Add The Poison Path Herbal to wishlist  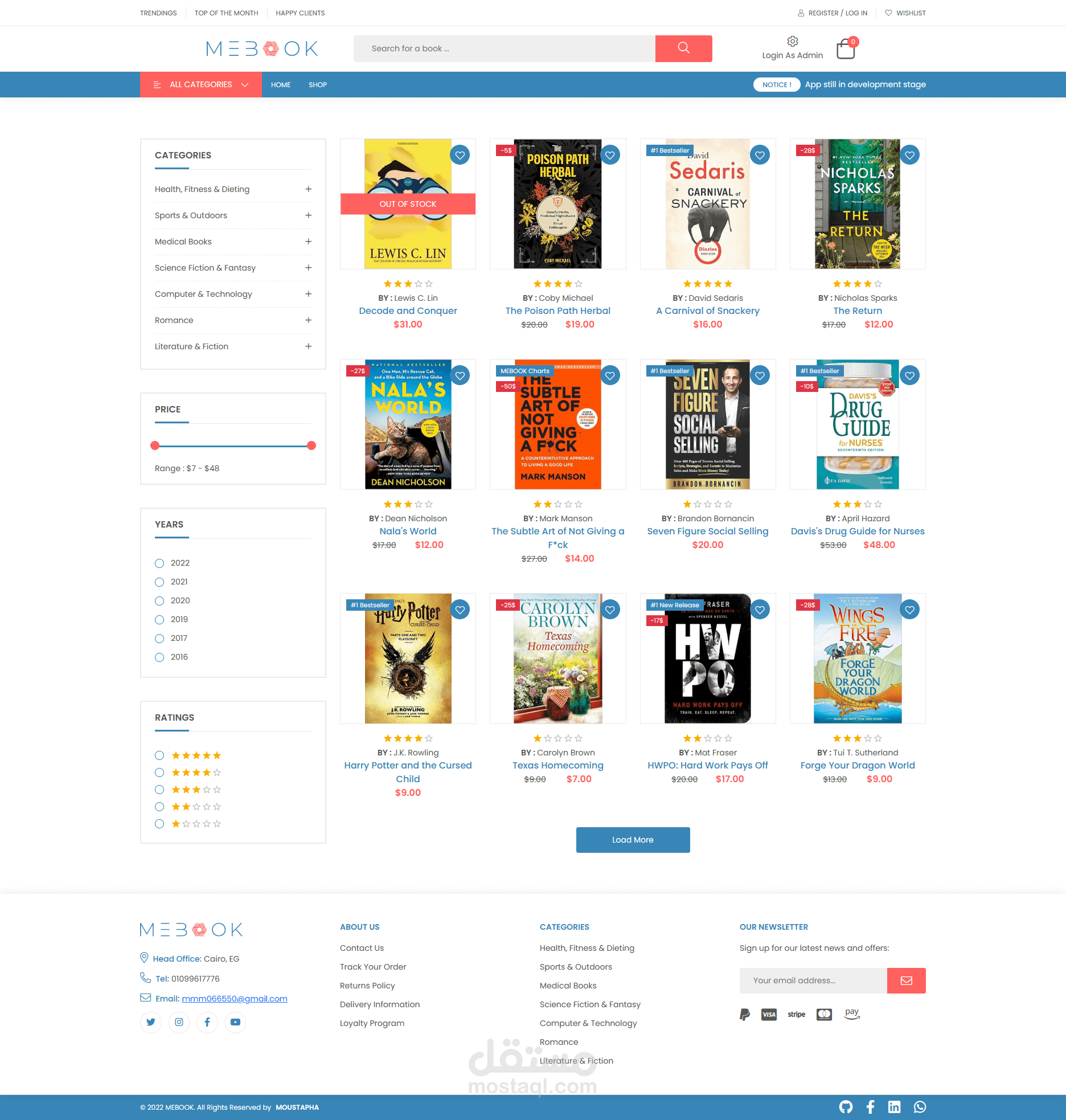click(x=610, y=155)
